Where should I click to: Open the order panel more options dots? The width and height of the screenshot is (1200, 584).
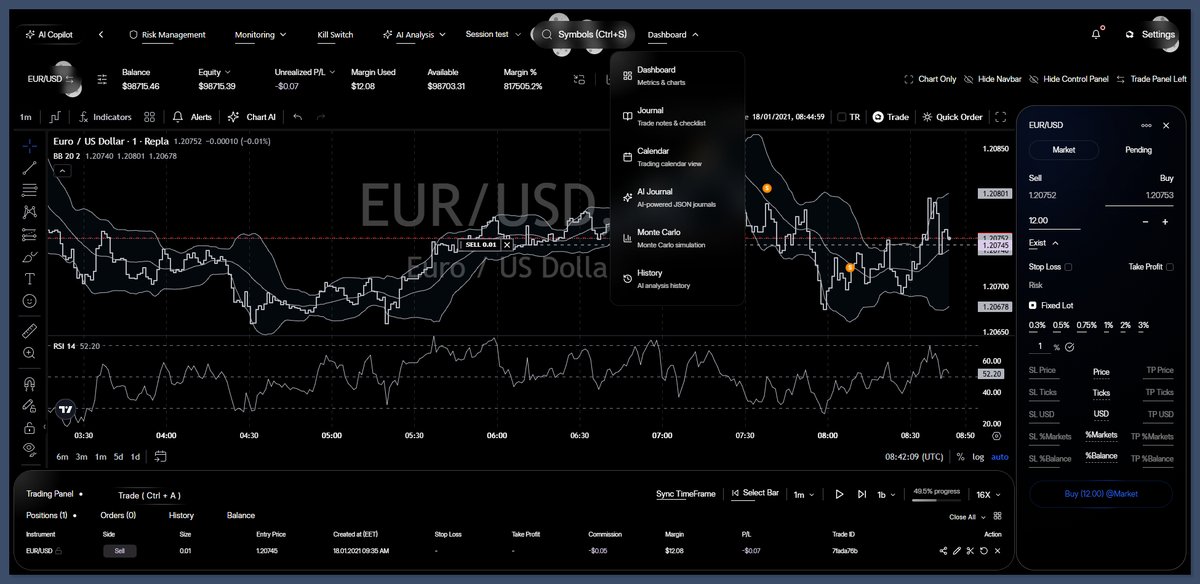click(x=1146, y=126)
